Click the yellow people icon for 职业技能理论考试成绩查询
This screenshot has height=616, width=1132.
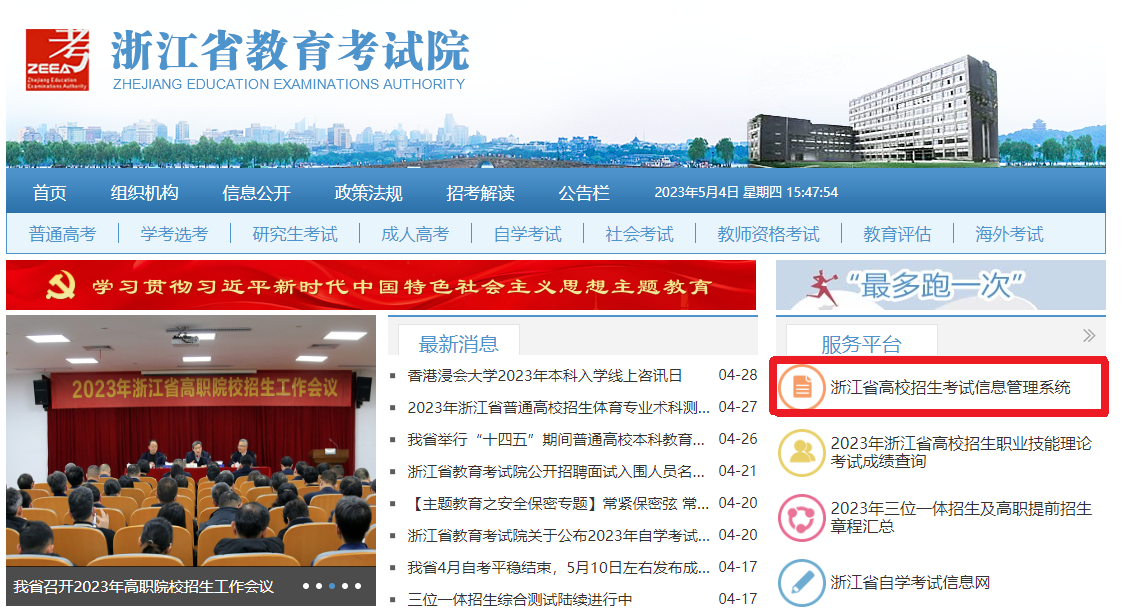coord(801,452)
